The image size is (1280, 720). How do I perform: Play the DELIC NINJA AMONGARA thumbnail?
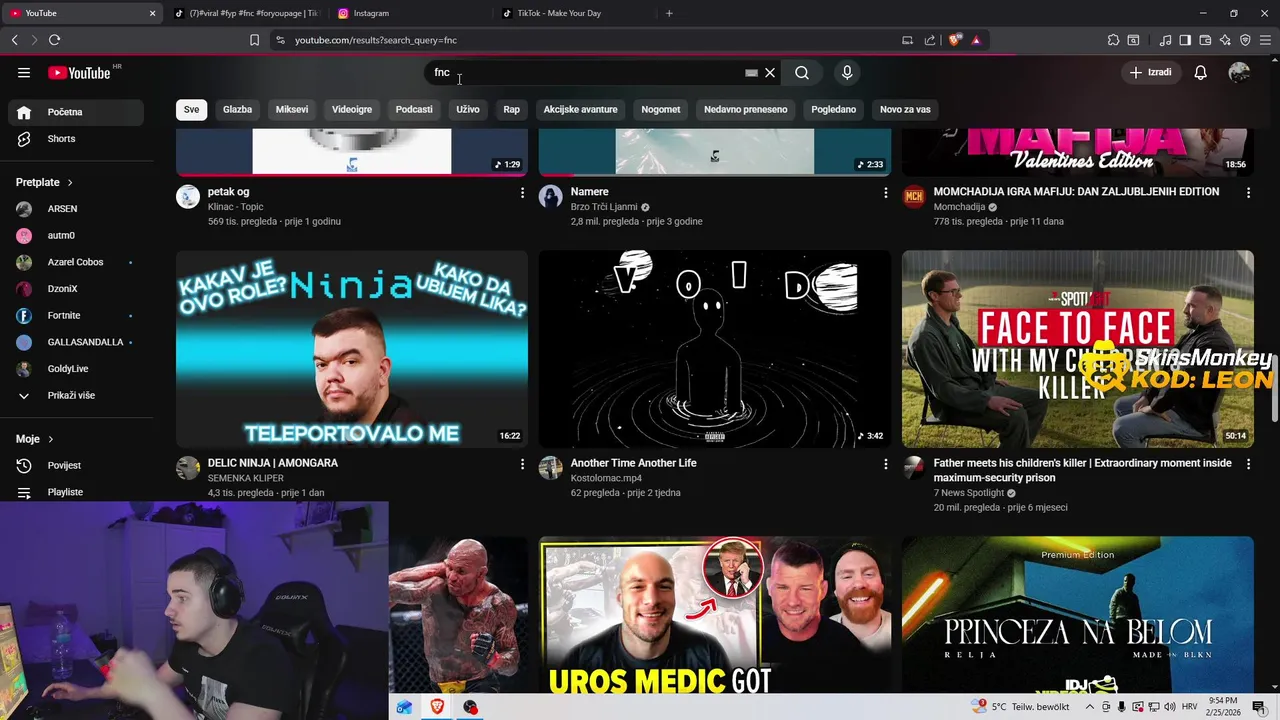coord(352,348)
